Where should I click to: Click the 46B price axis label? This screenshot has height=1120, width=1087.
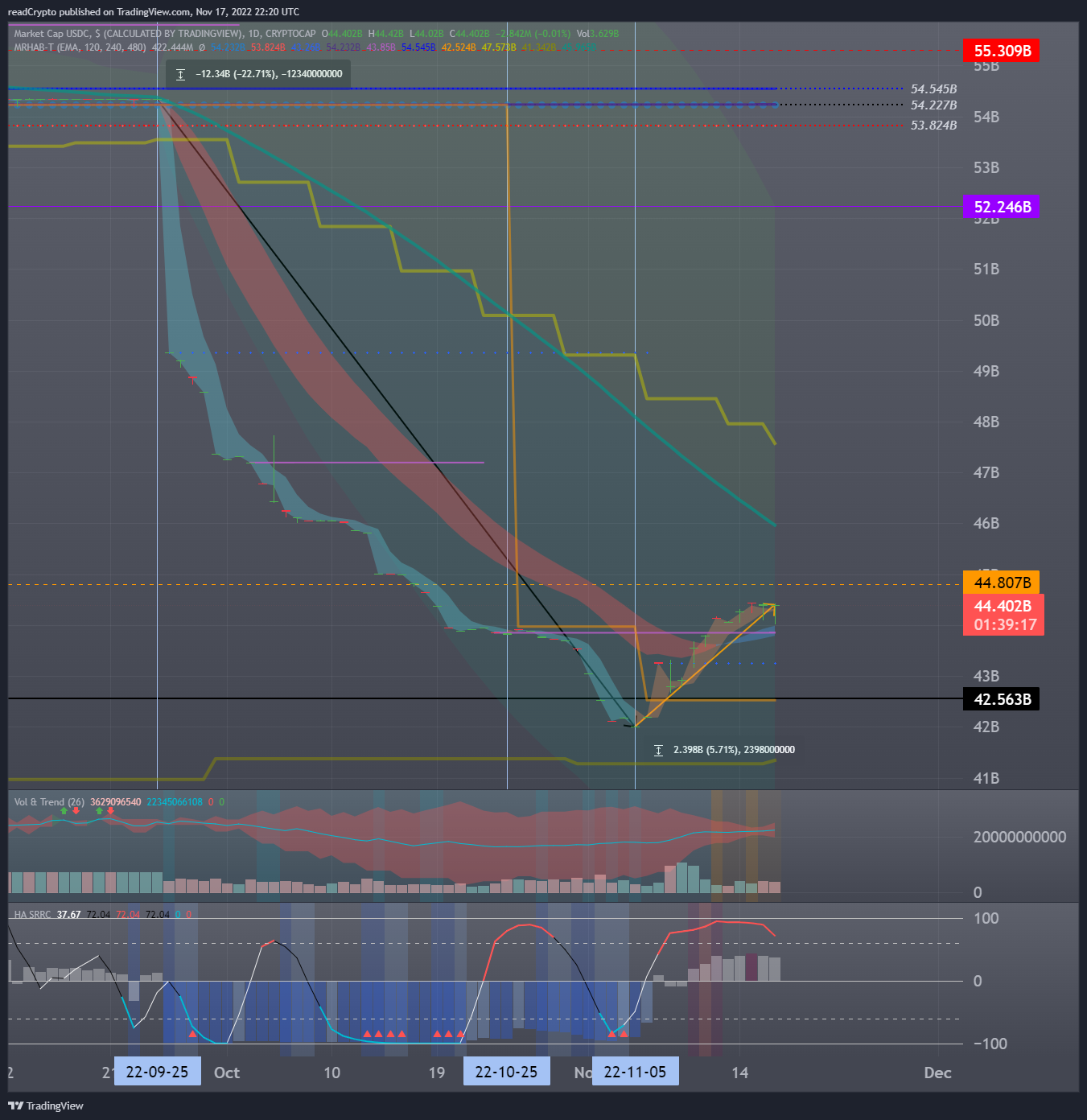point(986,523)
